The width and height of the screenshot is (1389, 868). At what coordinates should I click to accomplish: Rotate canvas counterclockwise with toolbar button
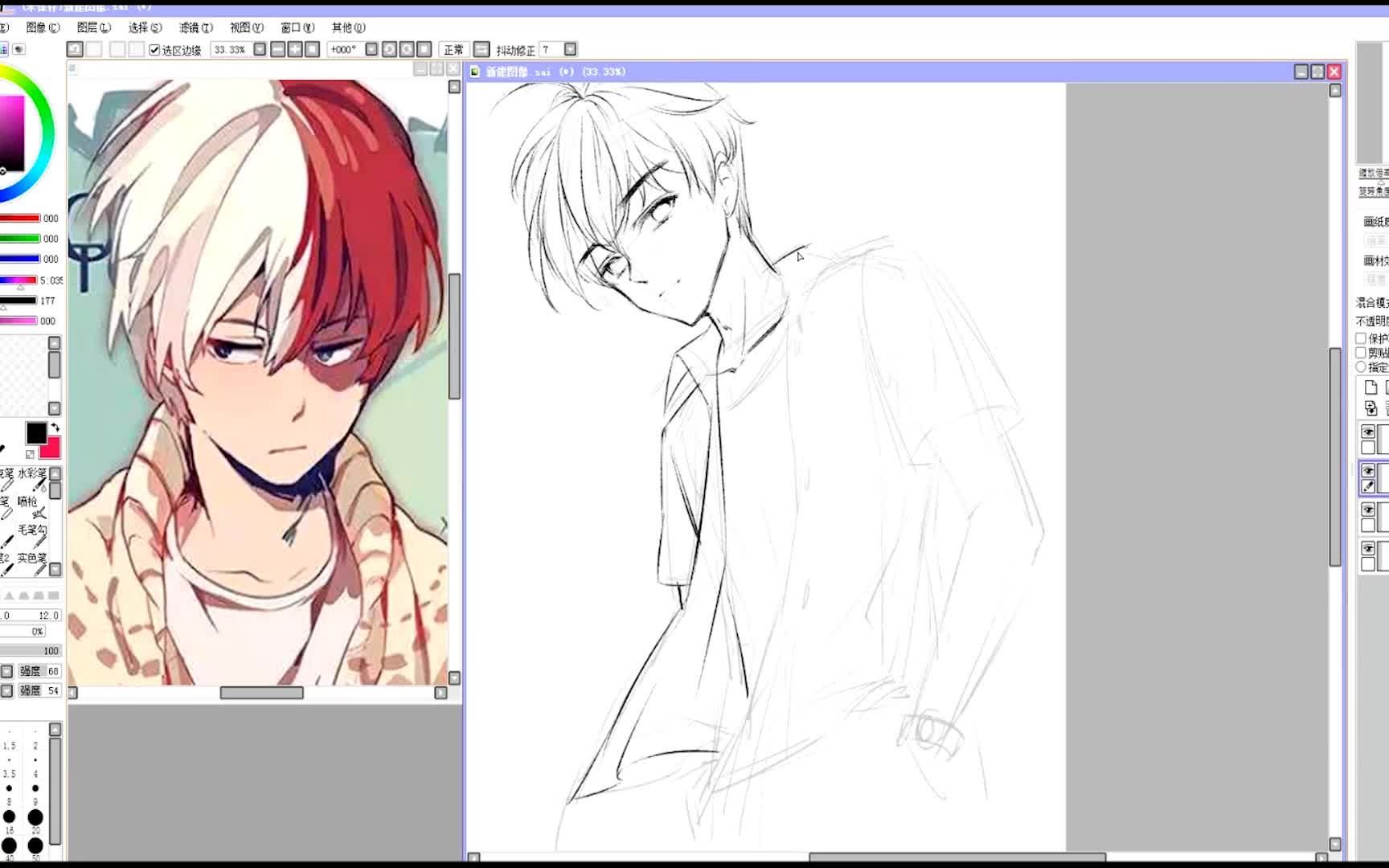pyautogui.click(x=389, y=49)
